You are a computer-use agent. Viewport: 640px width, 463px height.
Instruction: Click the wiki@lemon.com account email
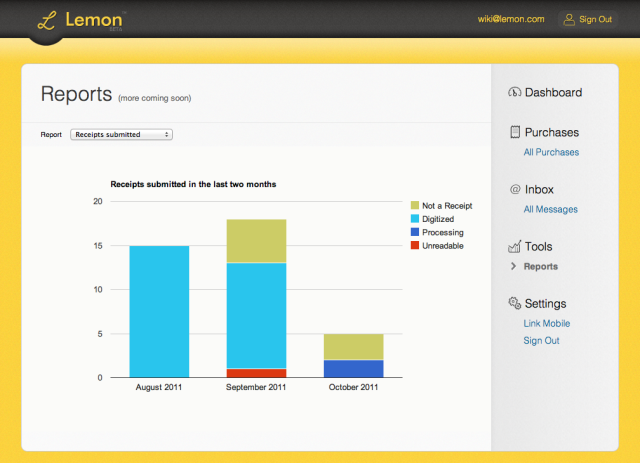[511, 19]
